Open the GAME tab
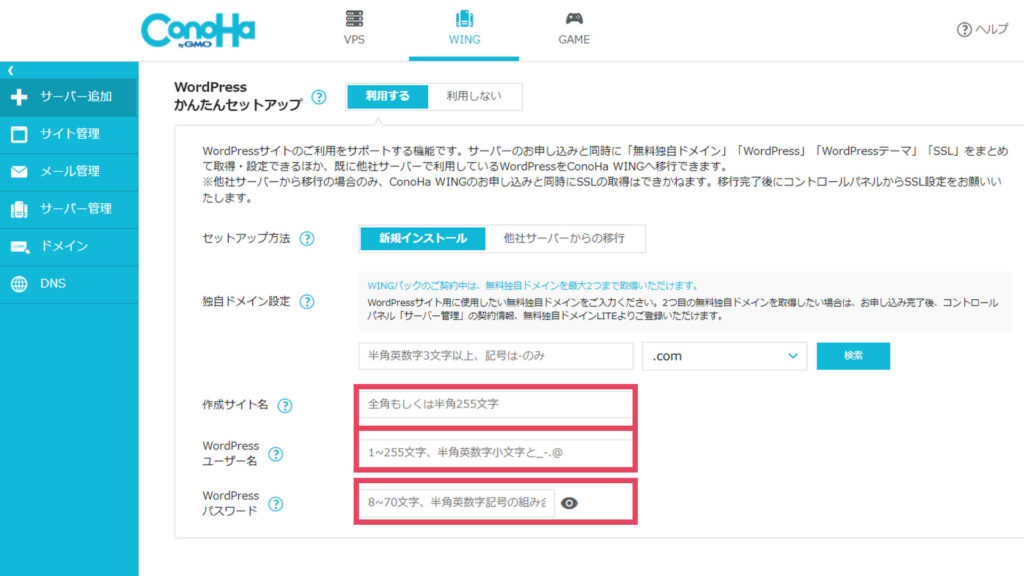 pyautogui.click(x=574, y=29)
